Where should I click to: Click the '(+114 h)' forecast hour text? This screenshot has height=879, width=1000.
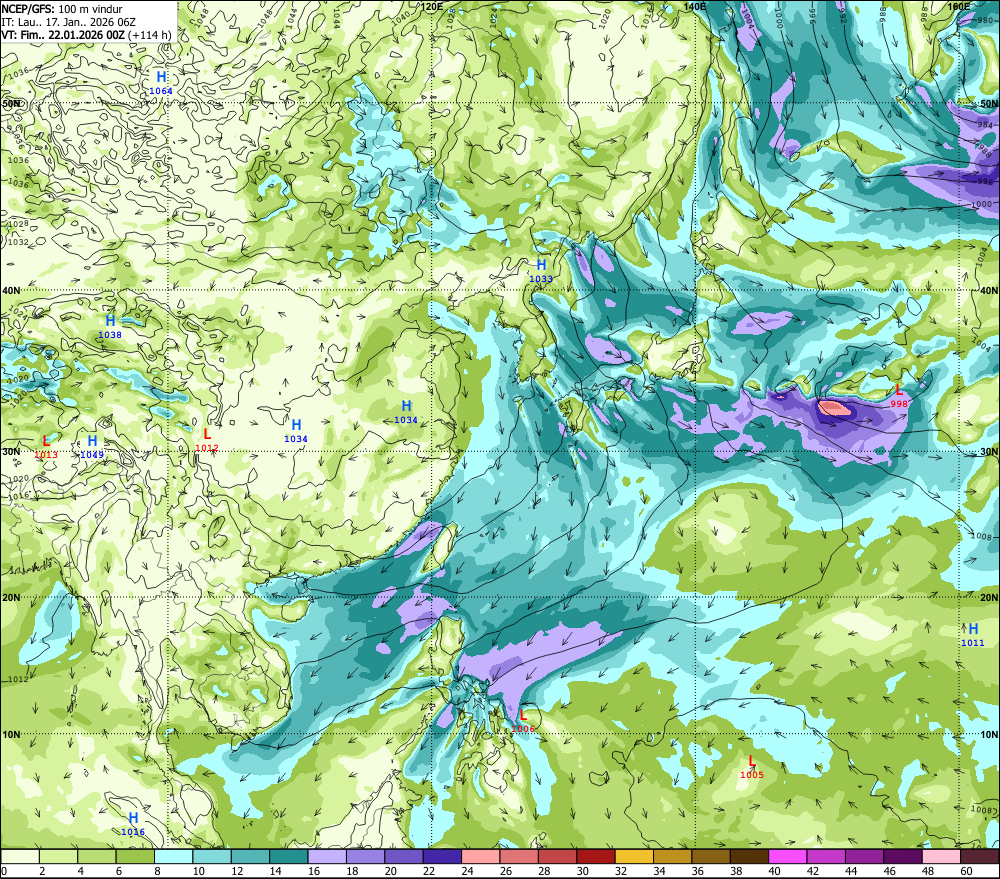point(151,35)
